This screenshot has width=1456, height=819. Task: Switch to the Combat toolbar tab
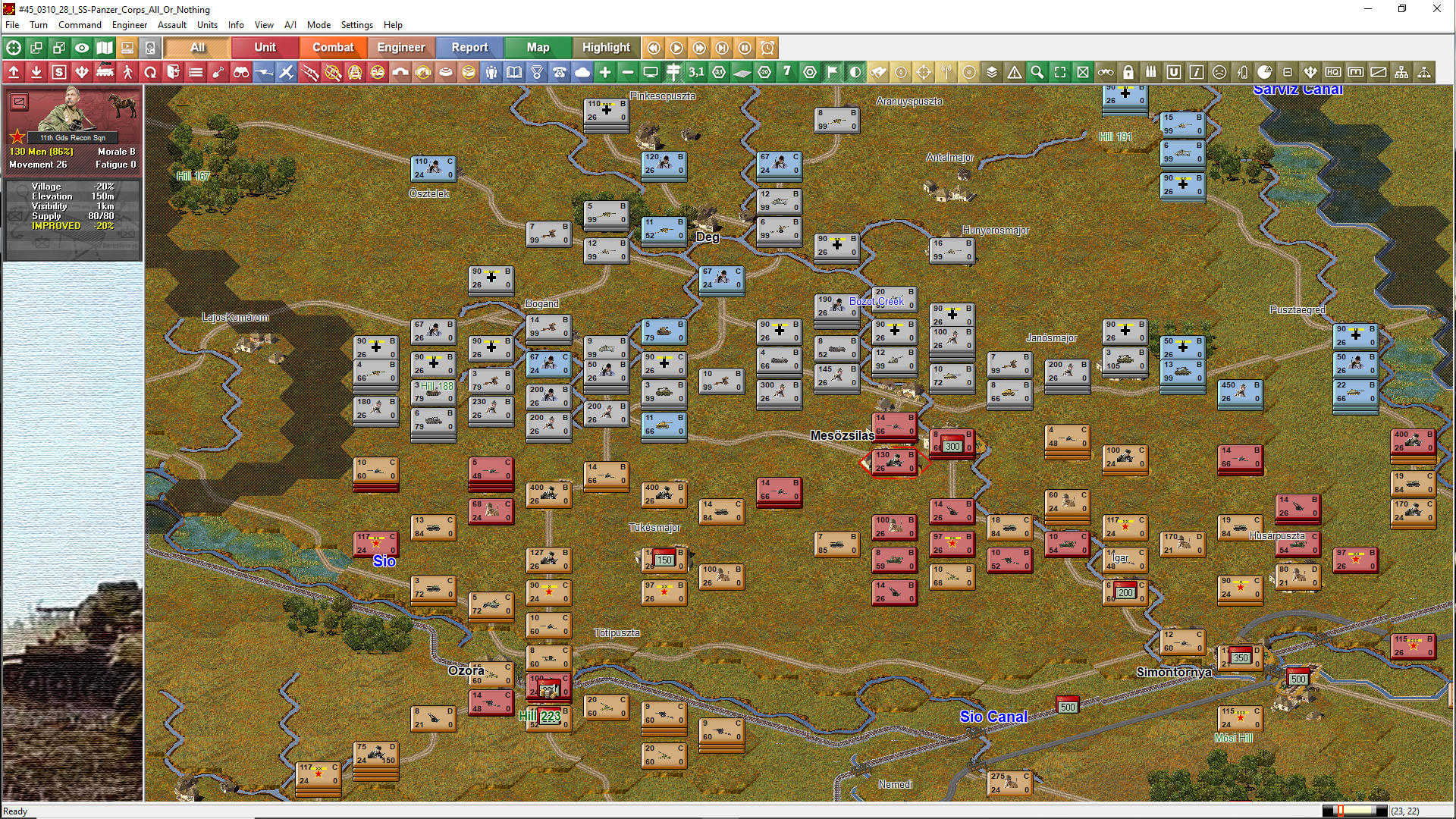(x=332, y=47)
